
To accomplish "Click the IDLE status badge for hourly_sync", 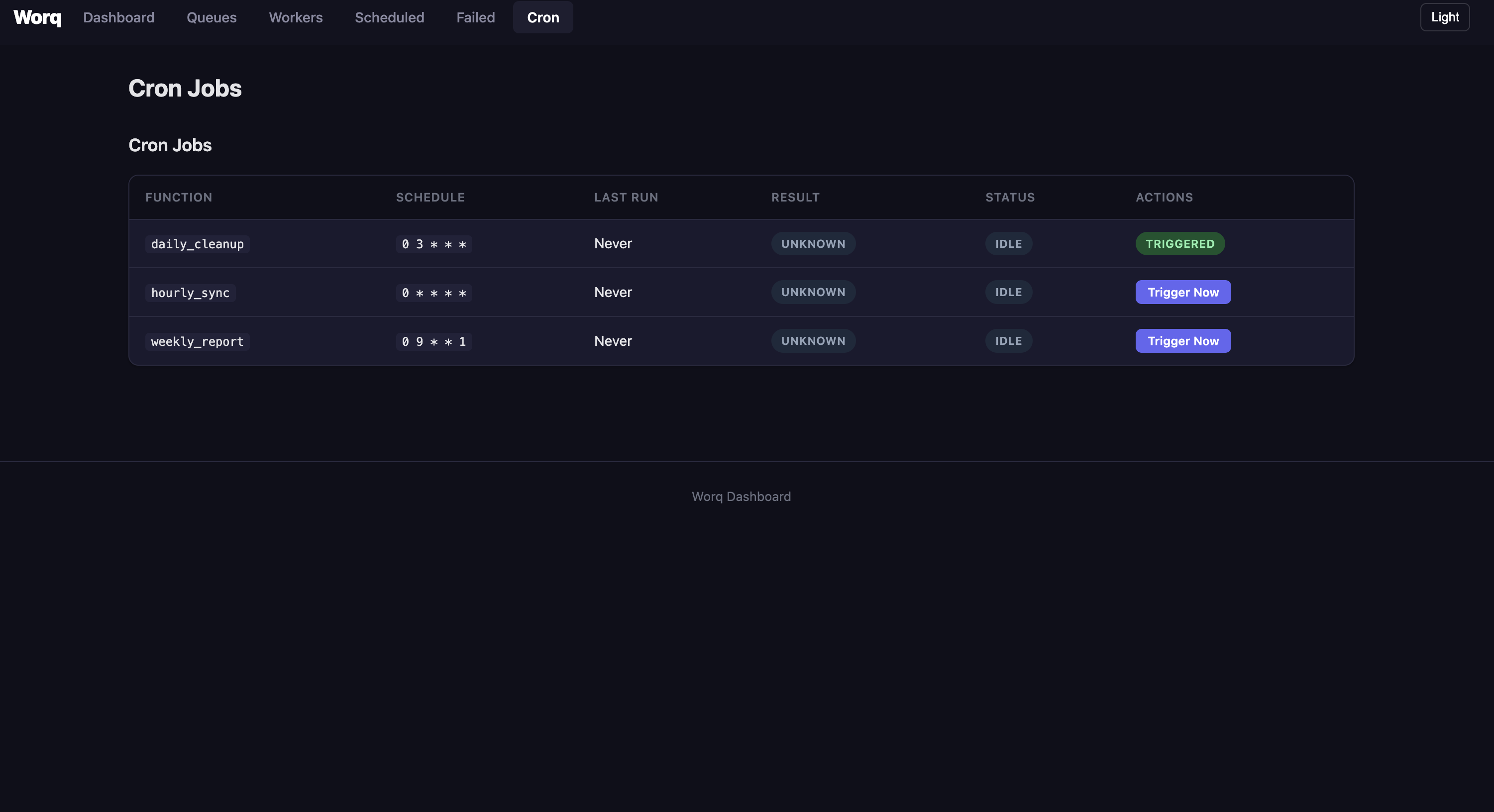I will coord(1009,293).
